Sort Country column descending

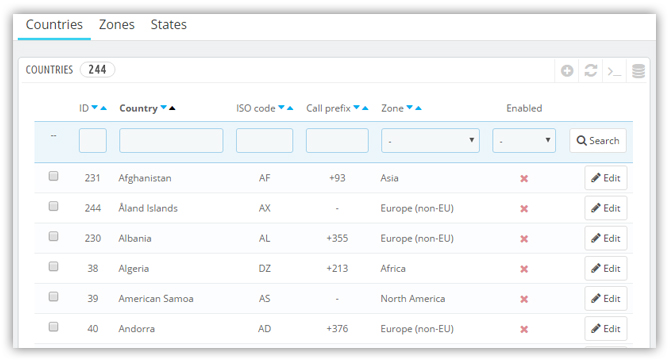(164, 107)
